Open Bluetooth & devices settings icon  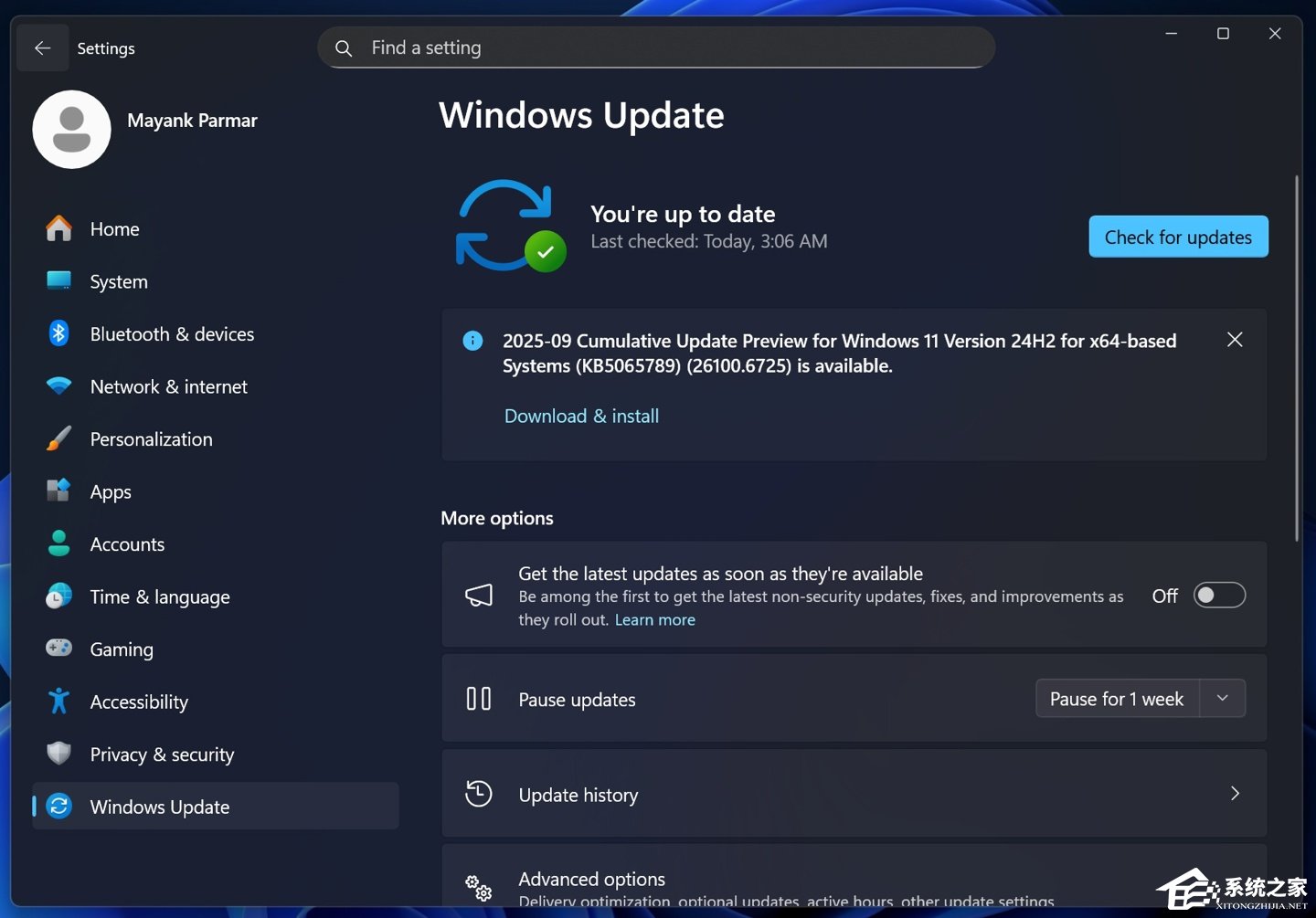coord(58,333)
